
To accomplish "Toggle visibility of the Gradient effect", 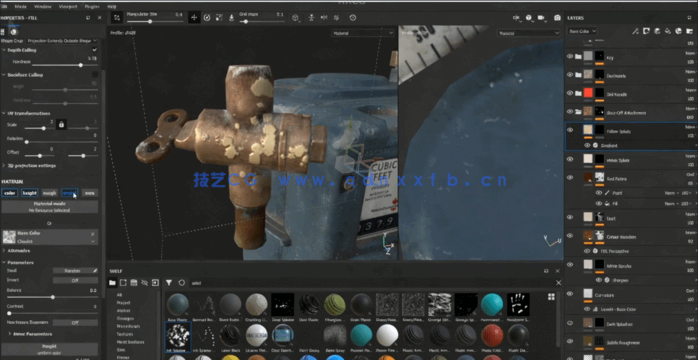I will tap(587, 146).
